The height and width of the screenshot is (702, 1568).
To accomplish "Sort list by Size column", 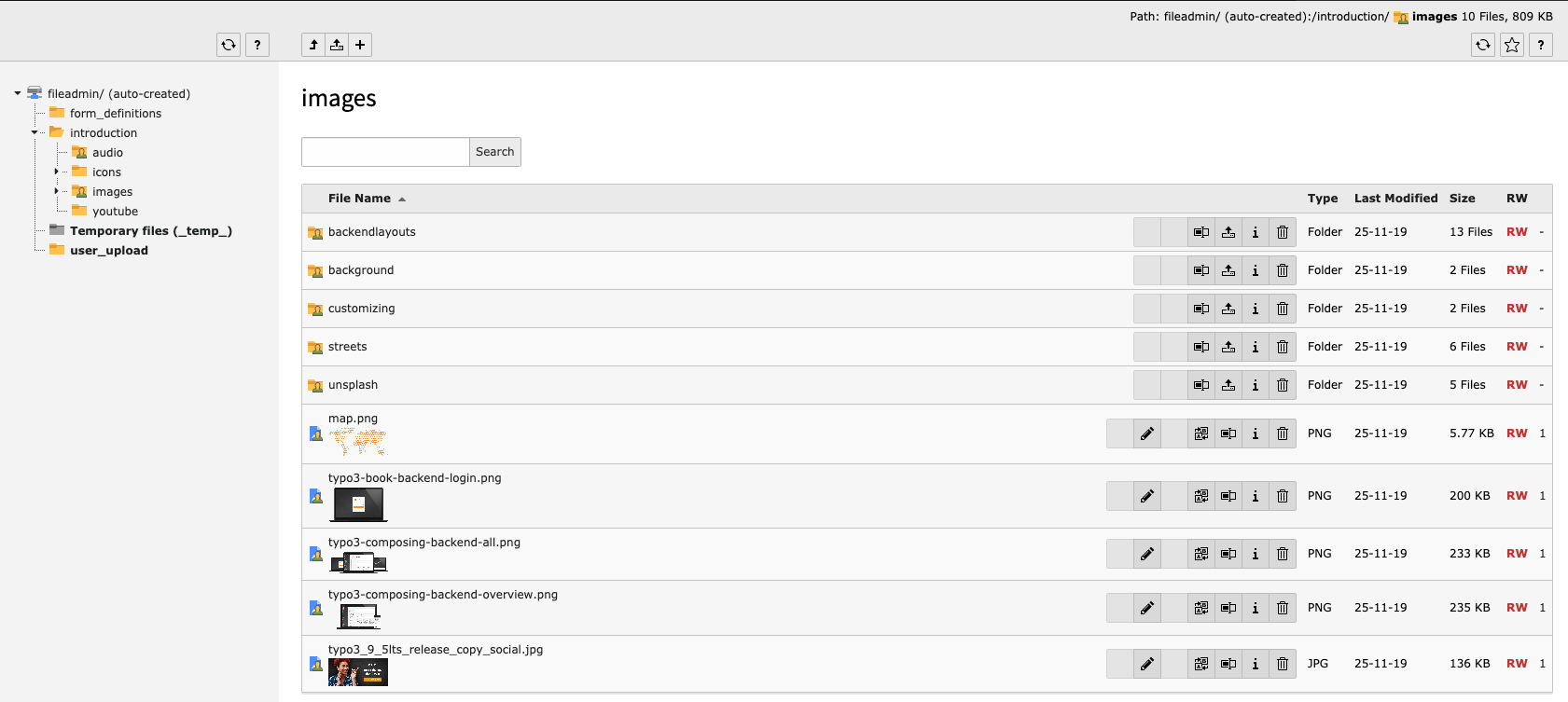I will 1463,199.
